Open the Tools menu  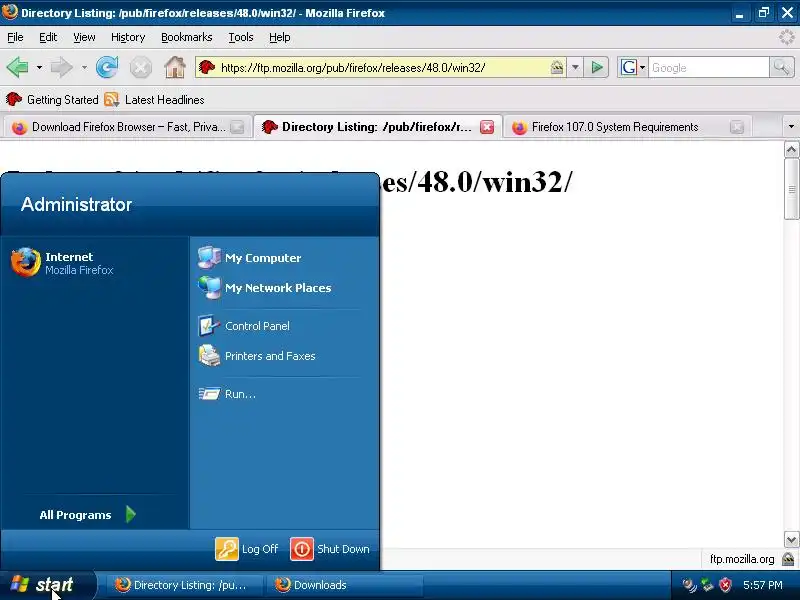[x=241, y=37]
